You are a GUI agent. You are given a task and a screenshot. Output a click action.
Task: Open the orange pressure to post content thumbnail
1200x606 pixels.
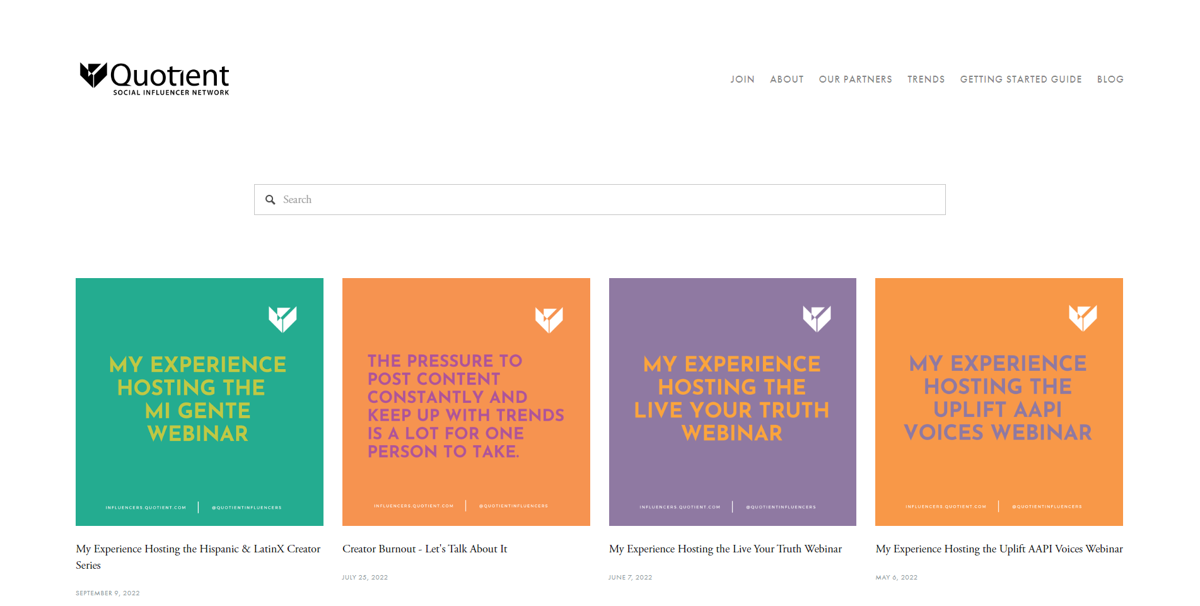(x=466, y=402)
